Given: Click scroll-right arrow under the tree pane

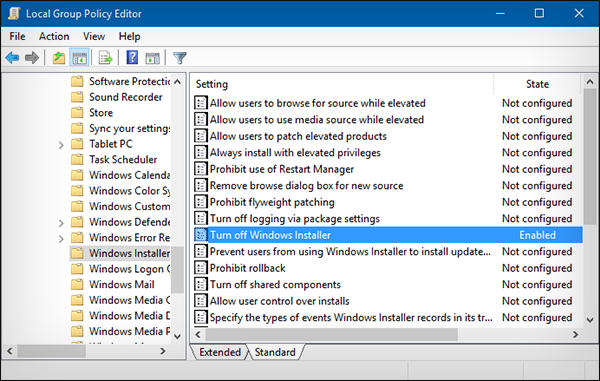Looking at the screenshot, I should [x=163, y=351].
